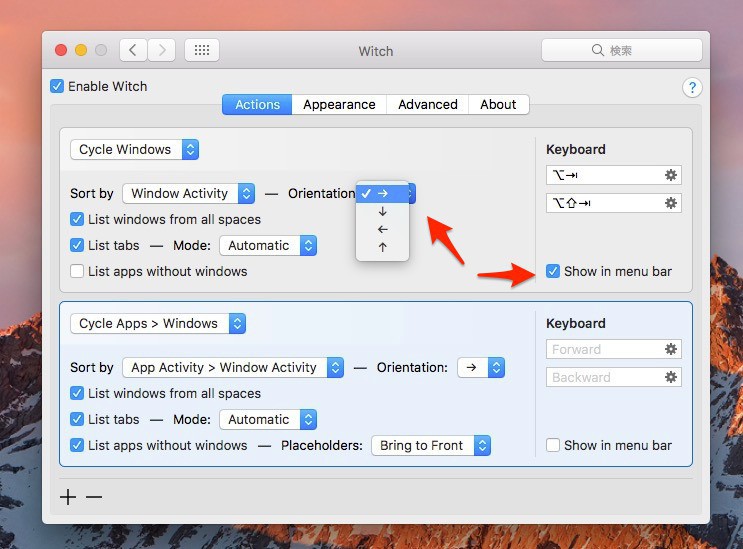Open App Activity > Window Activity sort dropdown
Screen dimensions: 743x549
click(x=233, y=368)
